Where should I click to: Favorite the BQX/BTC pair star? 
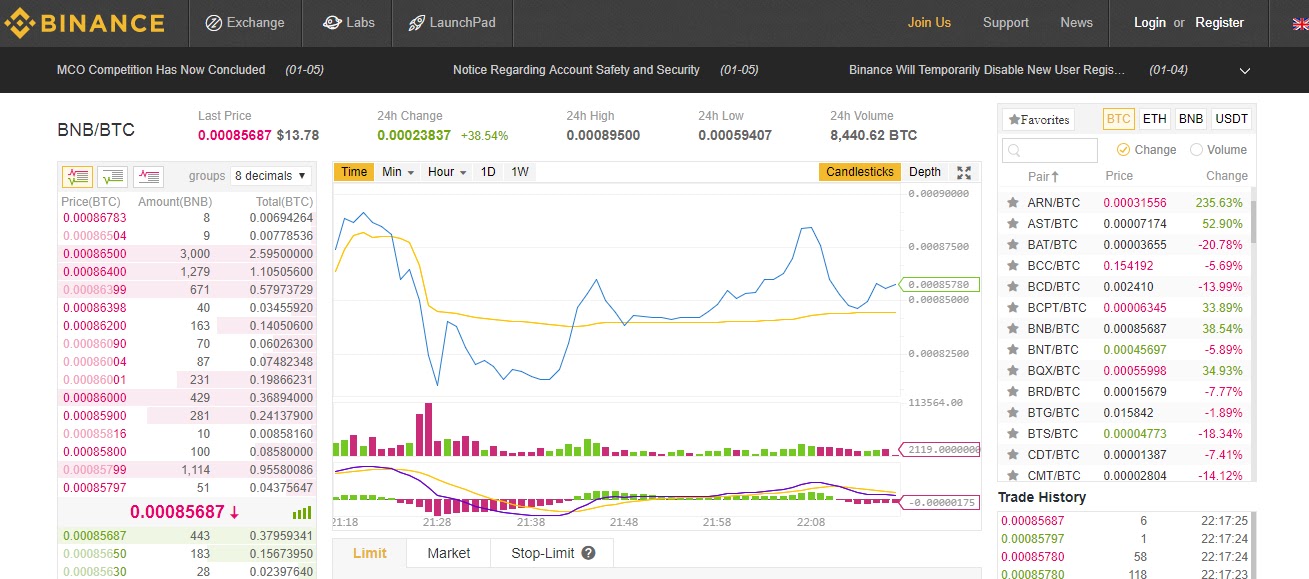(1011, 370)
